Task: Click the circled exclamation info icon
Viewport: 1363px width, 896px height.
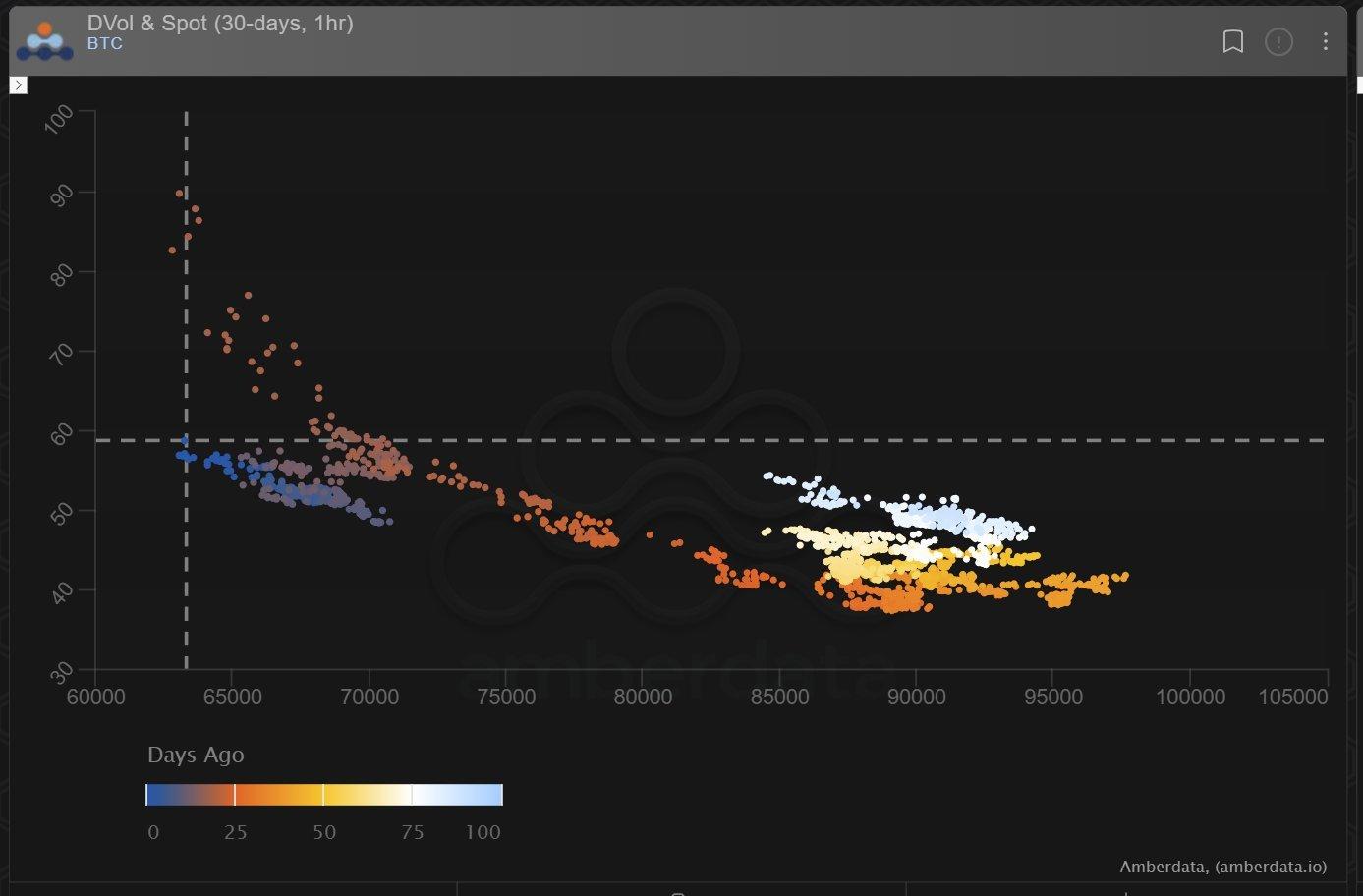Action: click(x=1278, y=41)
